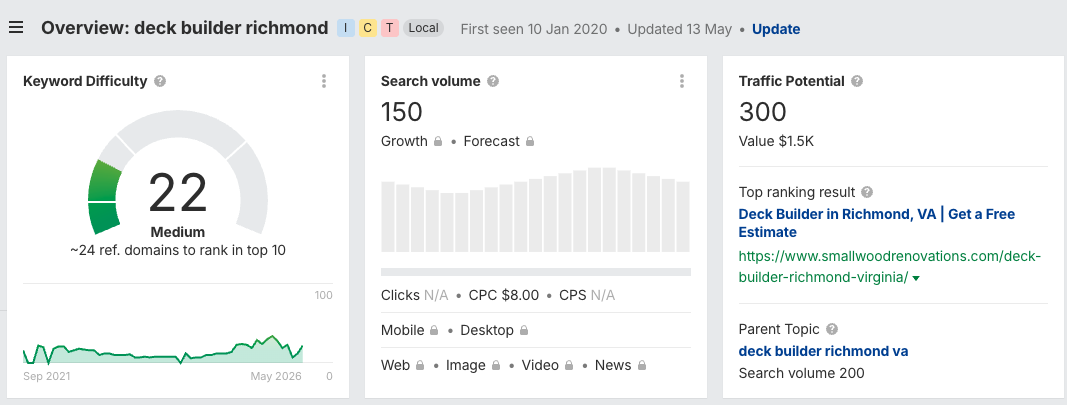Click the First seen 10 Jan 2020 text
The height and width of the screenshot is (405, 1067).
coord(534,29)
